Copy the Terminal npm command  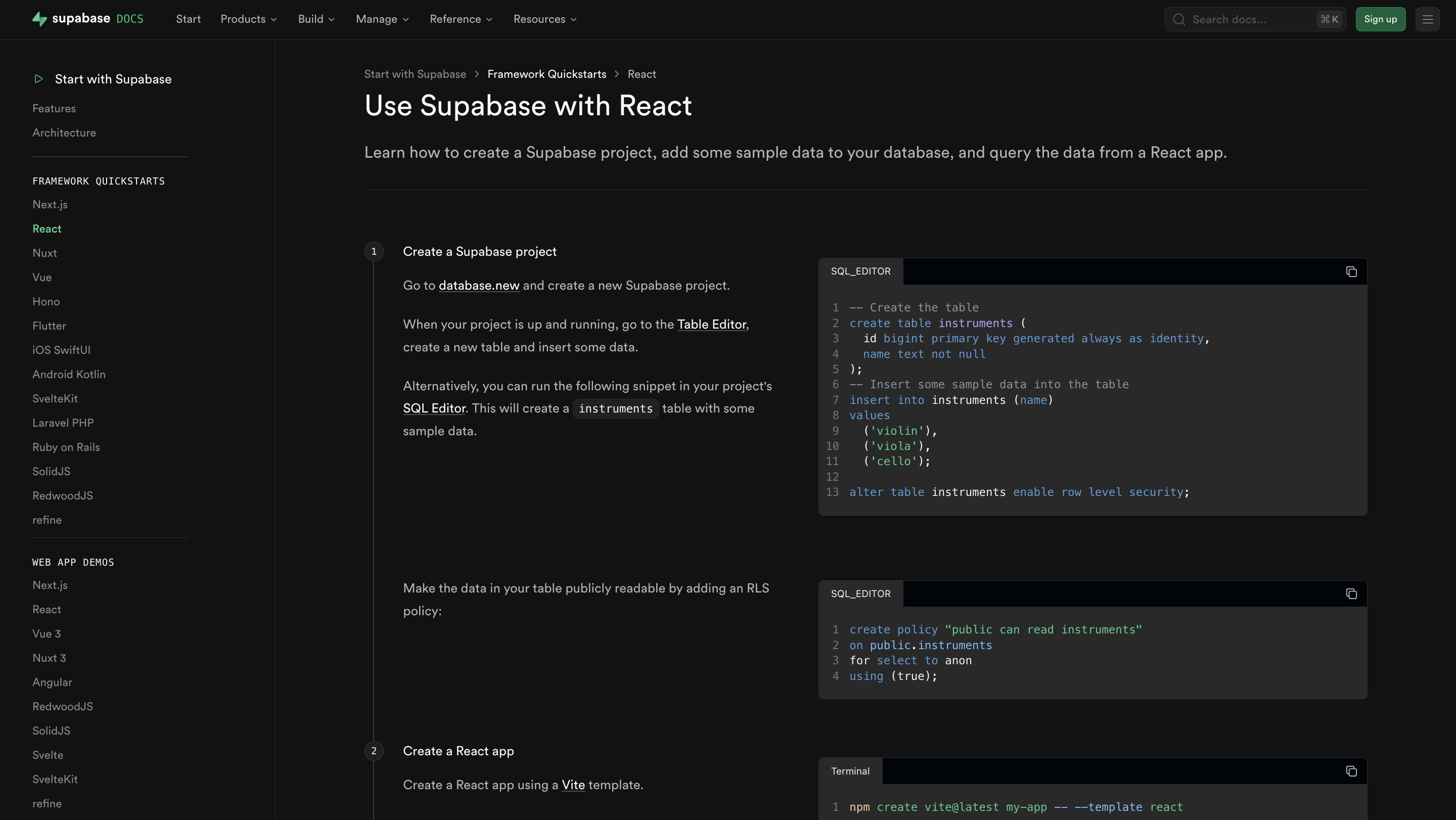click(1351, 771)
